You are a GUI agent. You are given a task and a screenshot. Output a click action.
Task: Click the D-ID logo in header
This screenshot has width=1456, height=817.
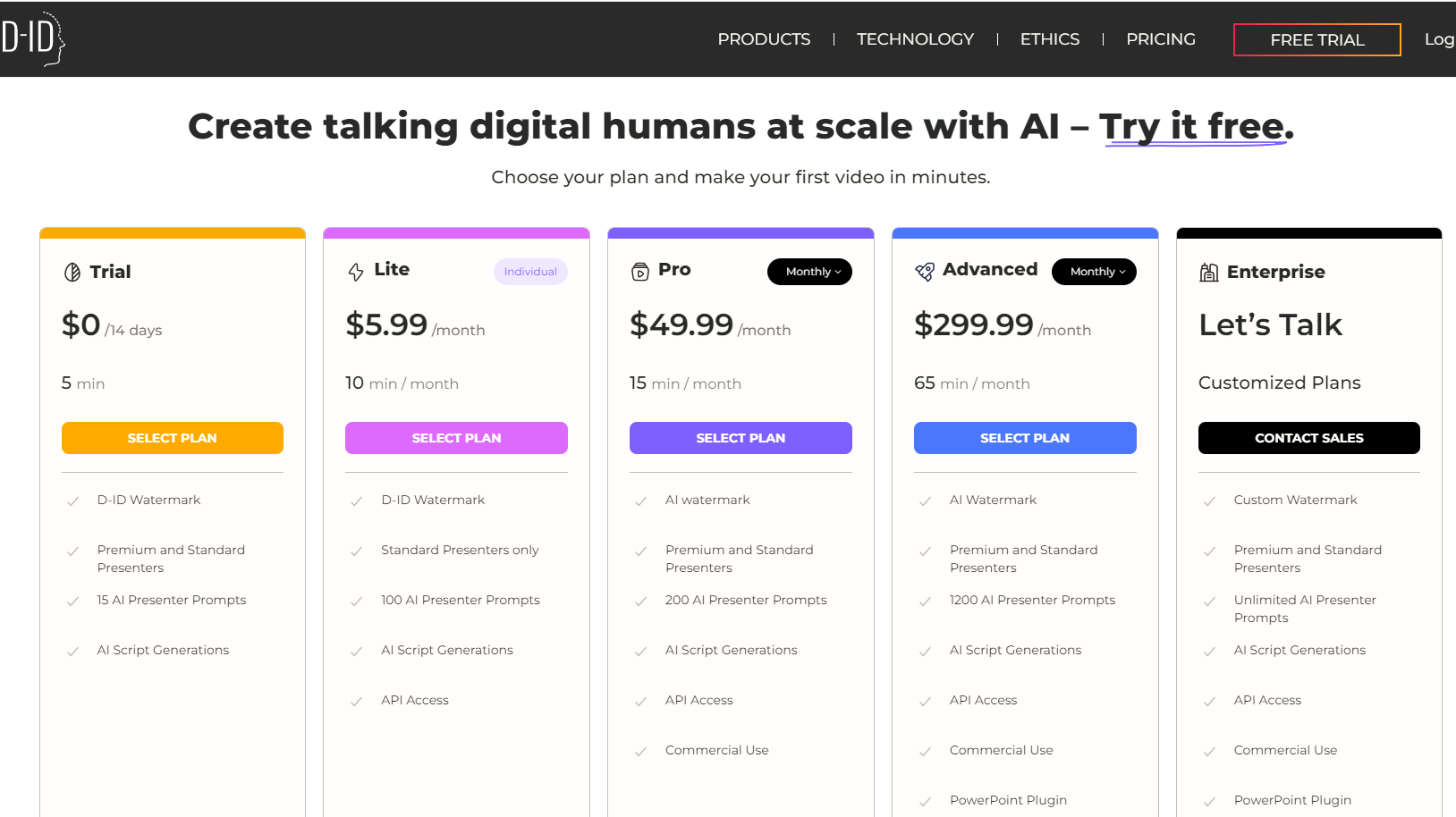tap(33, 38)
